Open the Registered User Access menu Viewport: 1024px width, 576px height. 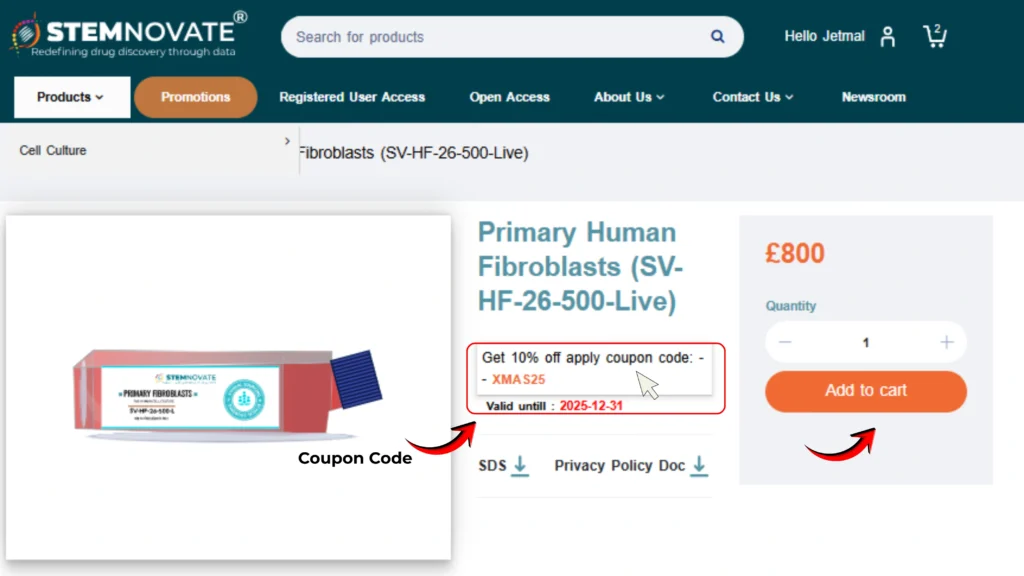352,97
